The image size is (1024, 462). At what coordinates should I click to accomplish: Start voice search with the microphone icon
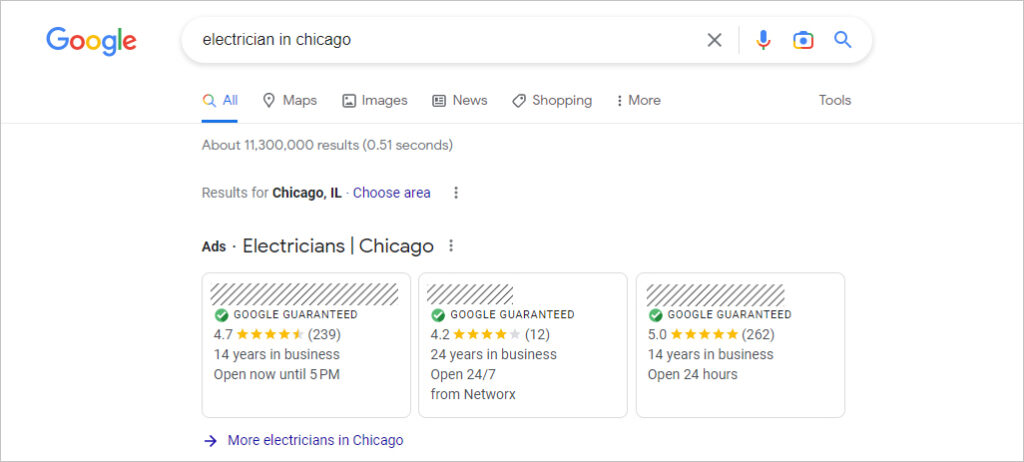click(763, 40)
